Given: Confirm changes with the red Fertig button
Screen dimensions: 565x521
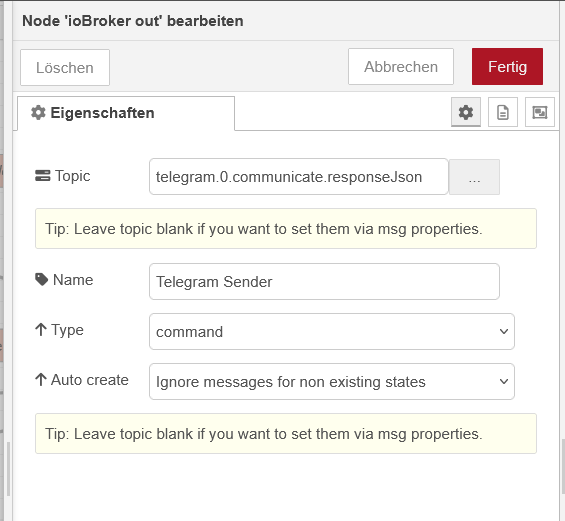Looking at the screenshot, I should point(507,67).
